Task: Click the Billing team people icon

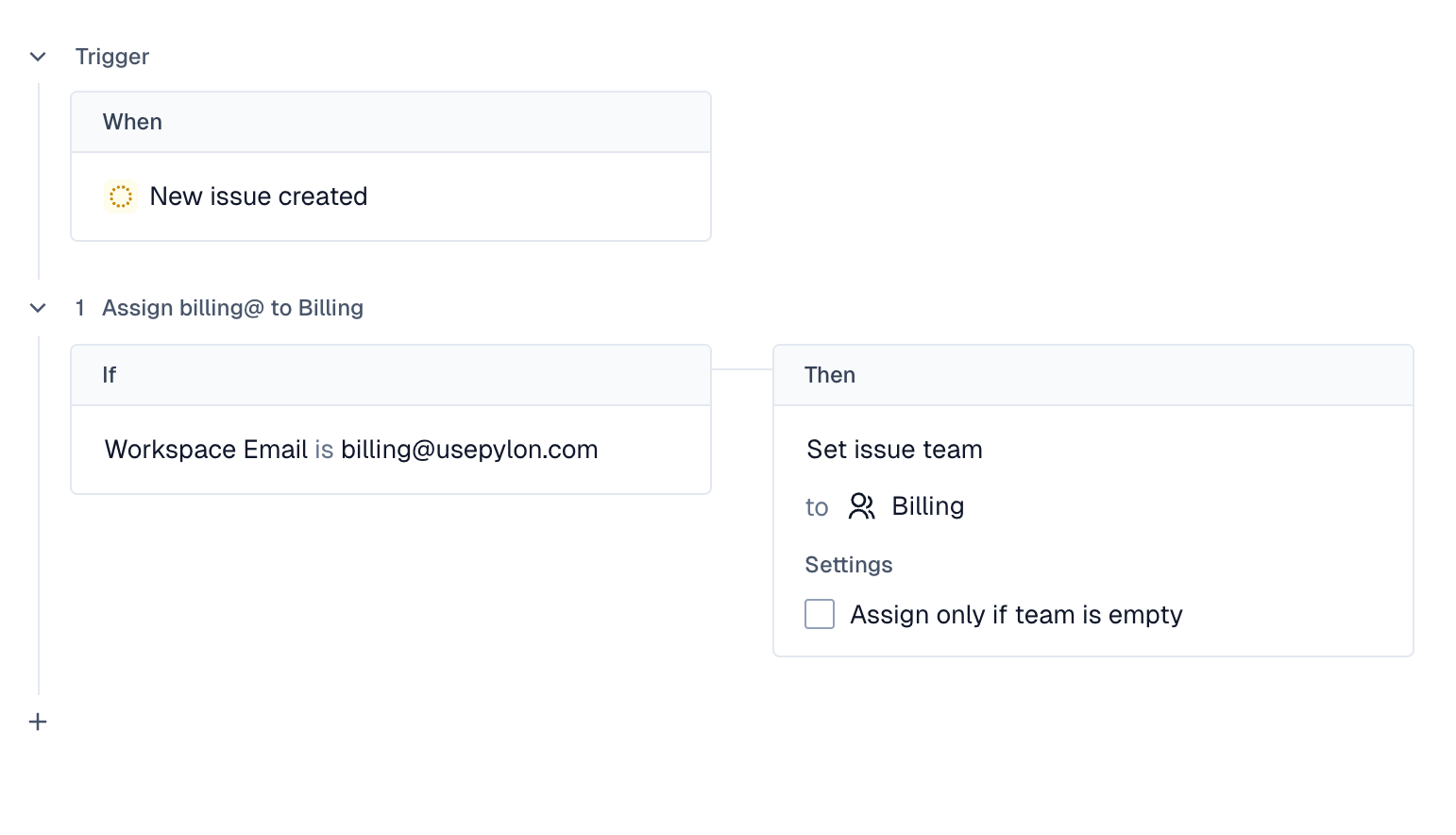Action: click(861, 506)
